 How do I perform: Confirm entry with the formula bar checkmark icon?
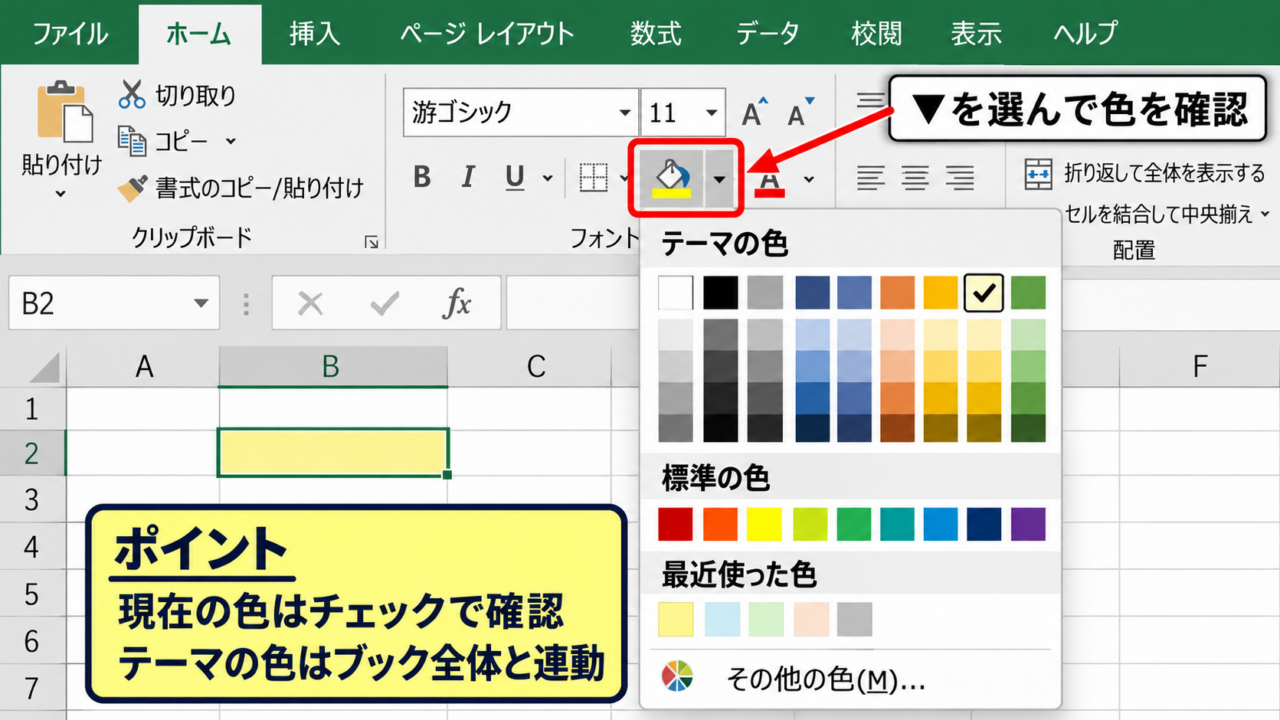(x=384, y=303)
